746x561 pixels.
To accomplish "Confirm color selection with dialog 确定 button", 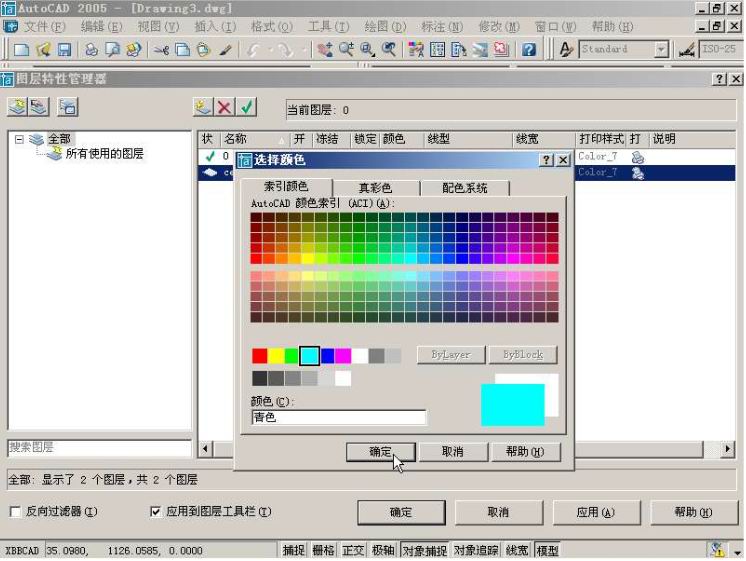I will pyautogui.click(x=381, y=452).
